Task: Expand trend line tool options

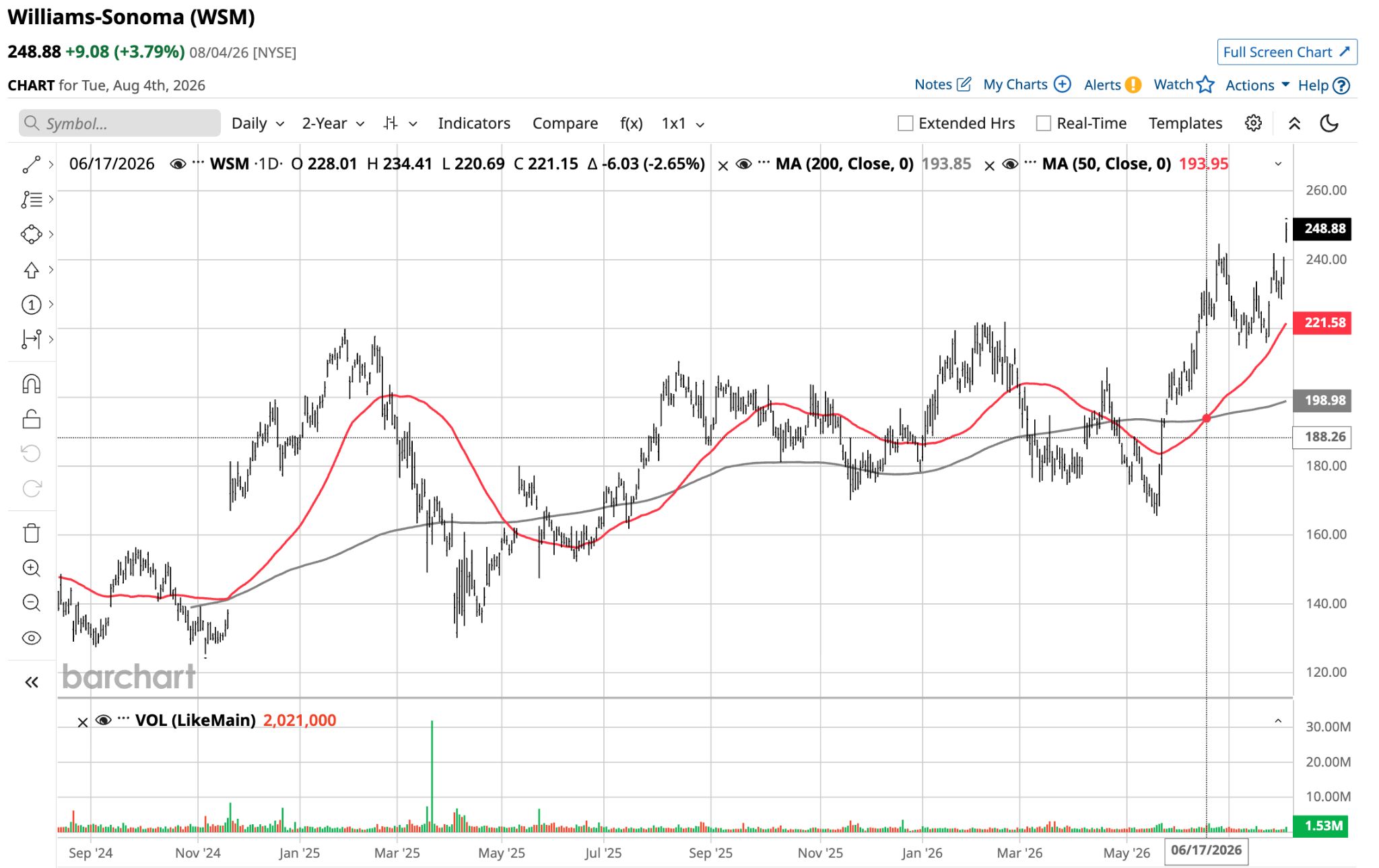Action: point(51,164)
